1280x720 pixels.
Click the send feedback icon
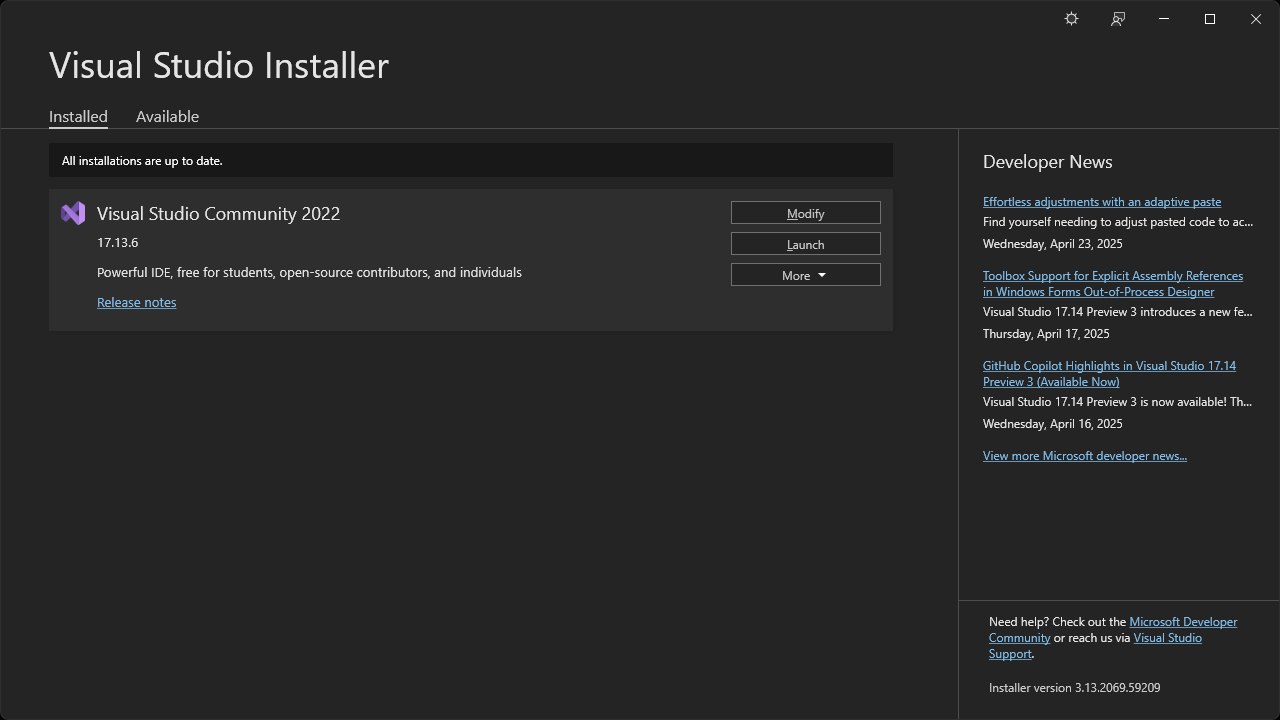click(x=1117, y=19)
